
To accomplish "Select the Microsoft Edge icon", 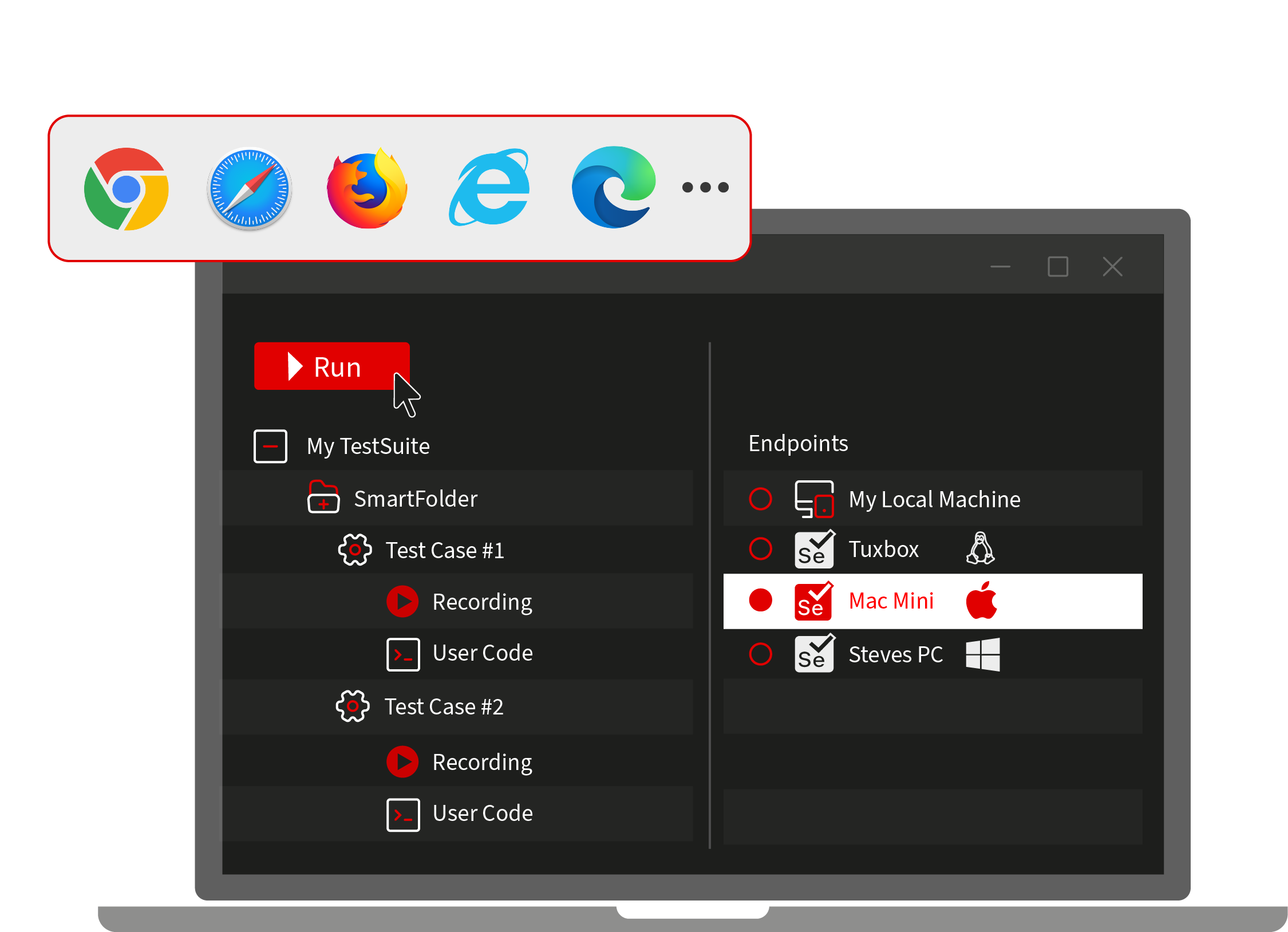I will pos(614,187).
